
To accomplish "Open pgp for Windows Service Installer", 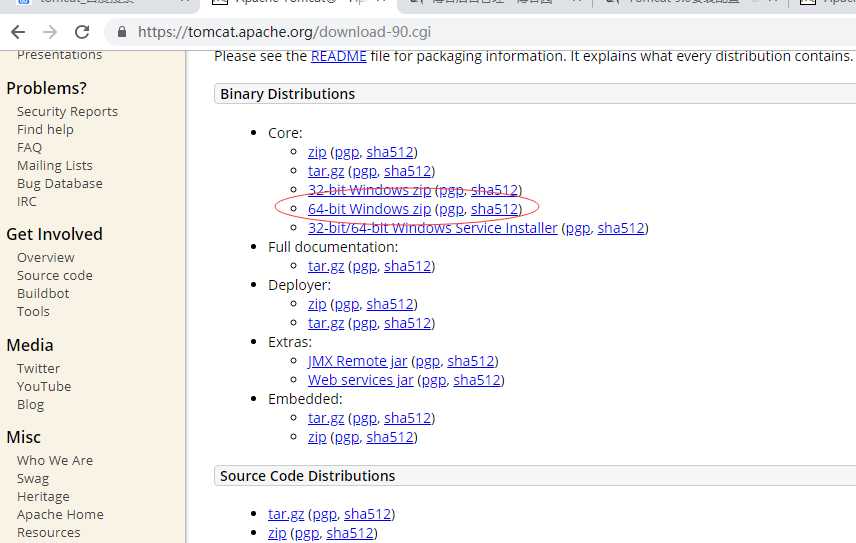I will pyautogui.click(x=578, y=228).
